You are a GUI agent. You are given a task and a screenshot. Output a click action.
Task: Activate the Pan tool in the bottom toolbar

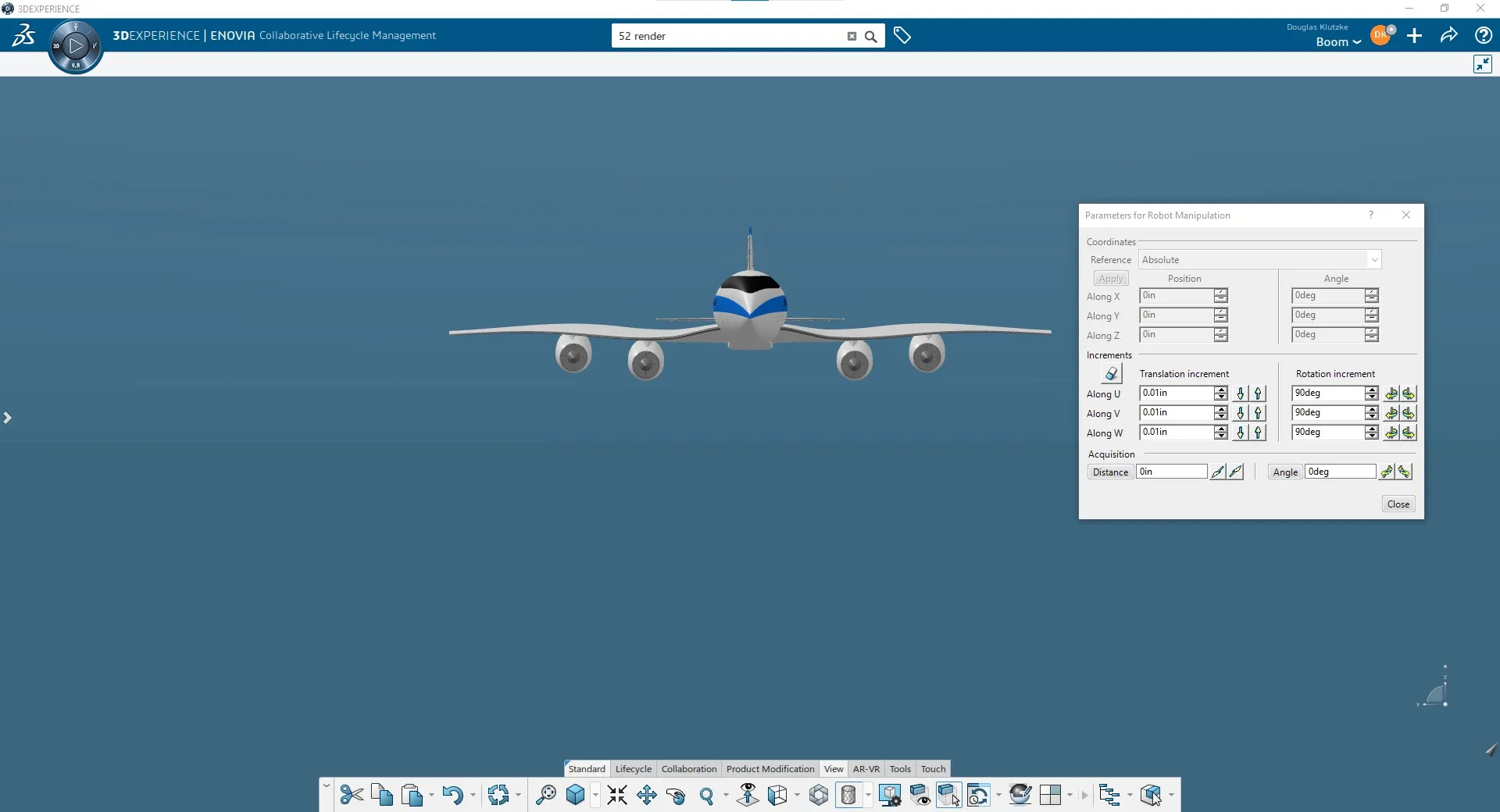(647, 795)
